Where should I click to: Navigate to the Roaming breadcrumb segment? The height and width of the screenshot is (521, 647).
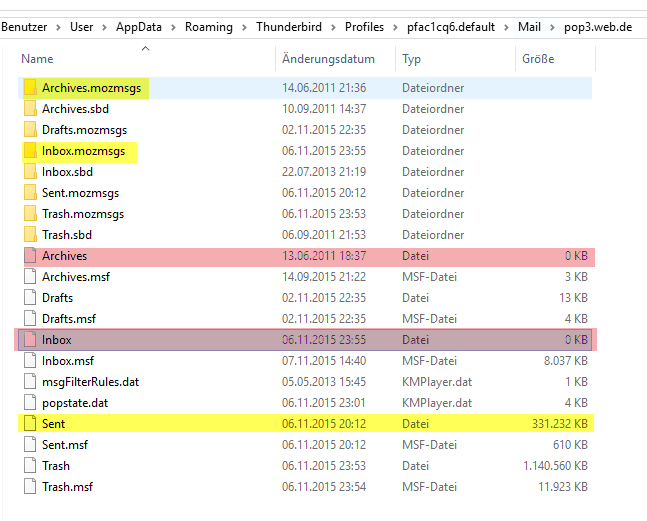click(209, 27)
